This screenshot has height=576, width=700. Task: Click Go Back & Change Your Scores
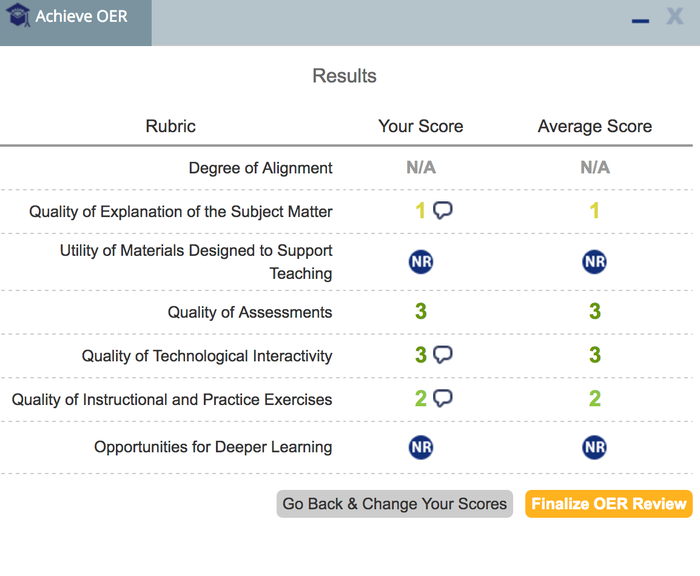click(x=395, y=504)
